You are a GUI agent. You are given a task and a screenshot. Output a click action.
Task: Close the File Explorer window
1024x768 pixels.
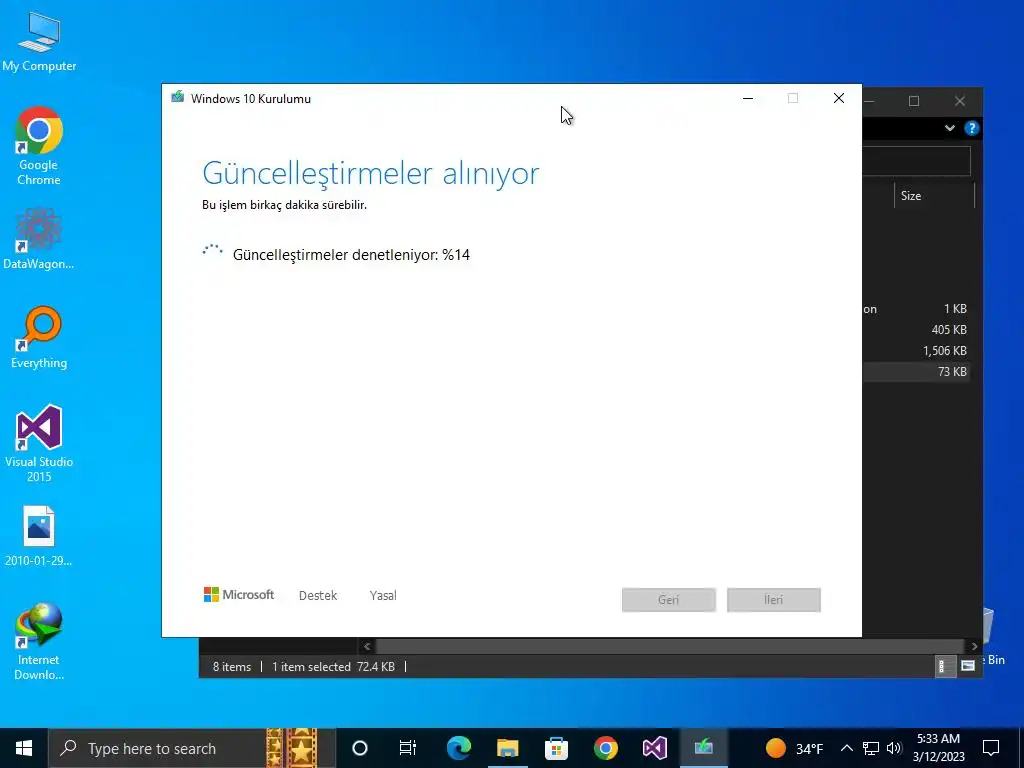(960, 101)
